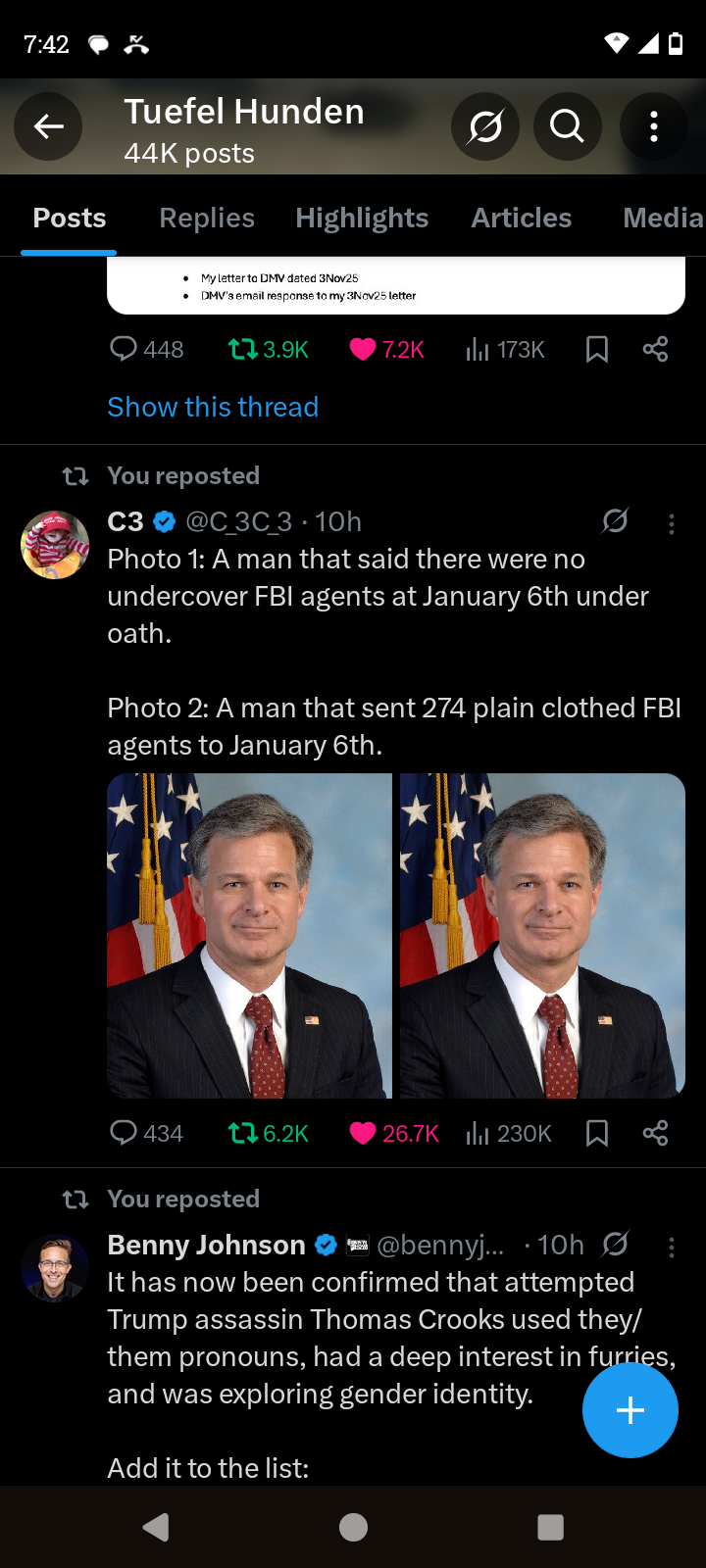This screenshot has width=706, height=1568.
Task: Switch to the Replies tab
Action: tap(207, 218)
